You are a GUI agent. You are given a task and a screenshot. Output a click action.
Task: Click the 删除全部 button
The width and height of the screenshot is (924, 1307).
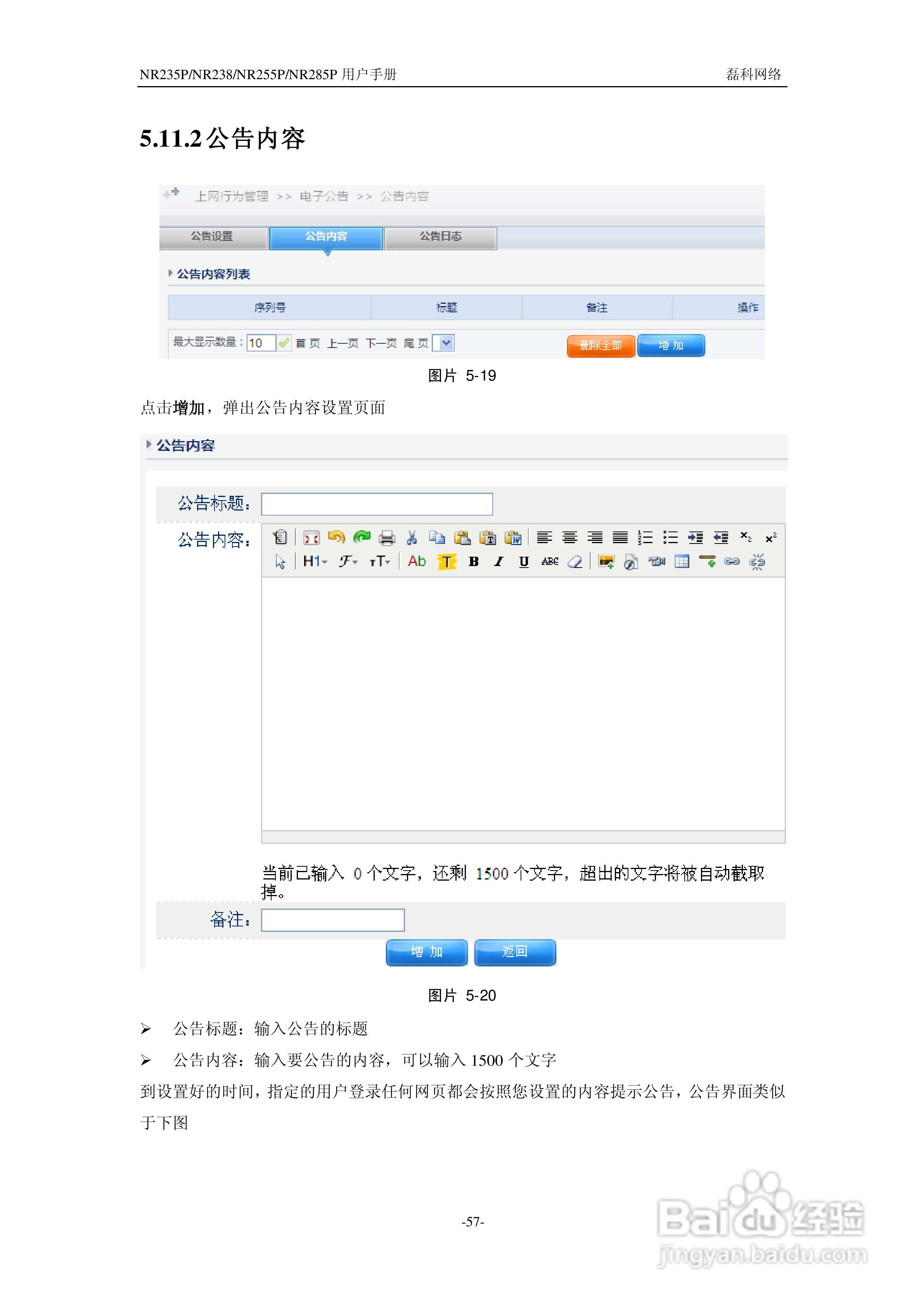pyautogui.click(x=600, y=345)
